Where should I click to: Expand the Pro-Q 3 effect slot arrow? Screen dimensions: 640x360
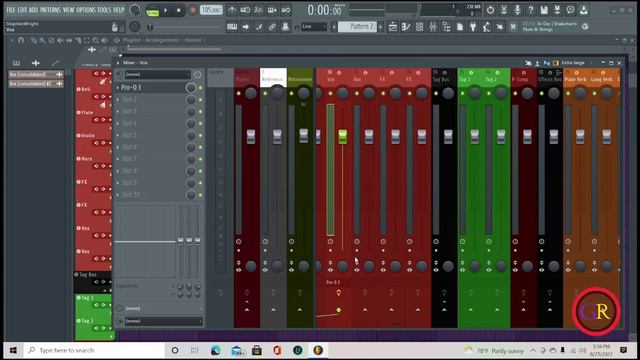click(x=118, y=87)
